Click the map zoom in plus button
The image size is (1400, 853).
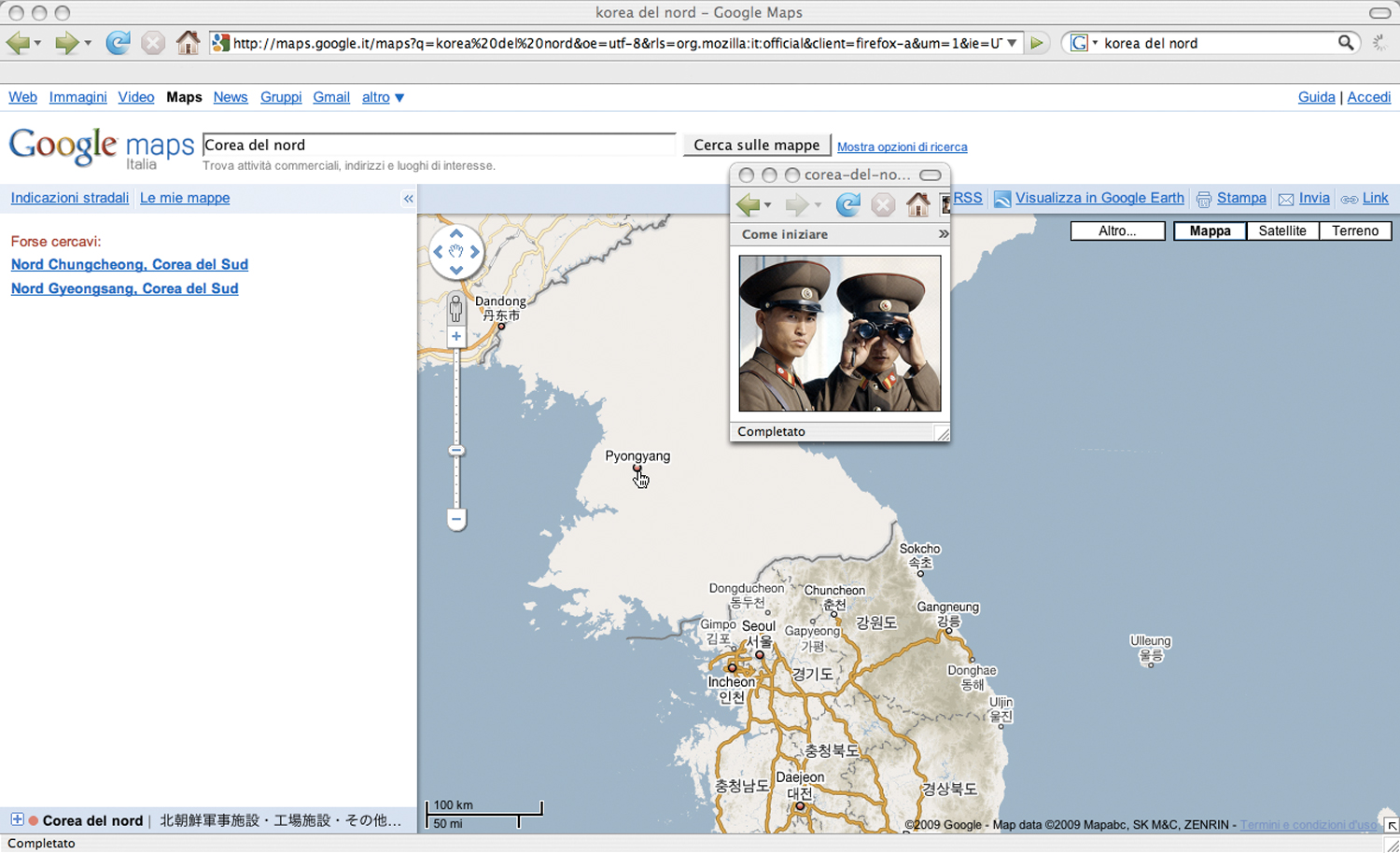(455, 337)
